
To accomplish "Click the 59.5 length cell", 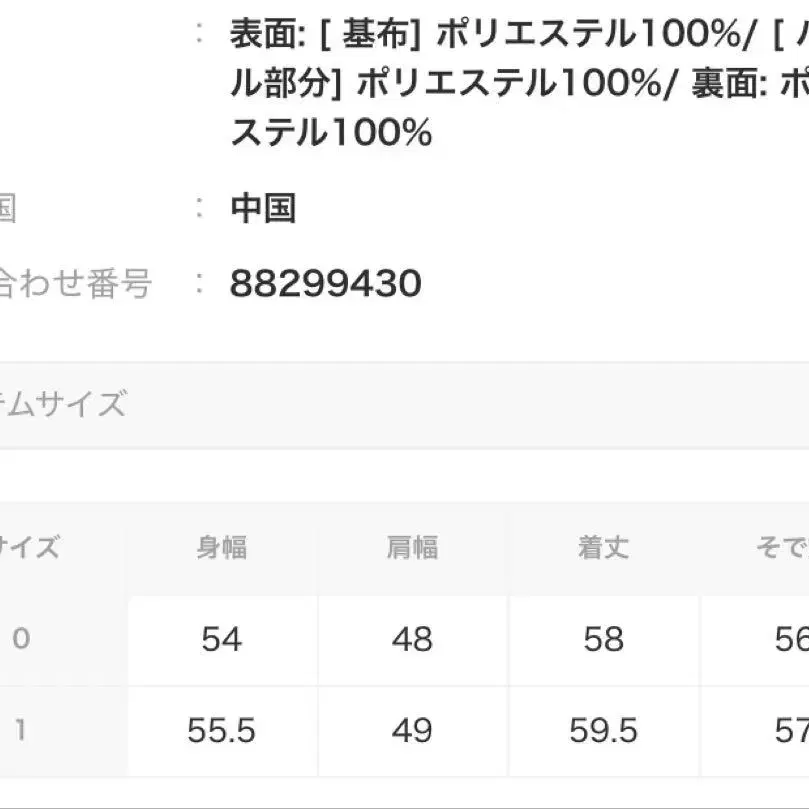I will [x=603, y=731].
